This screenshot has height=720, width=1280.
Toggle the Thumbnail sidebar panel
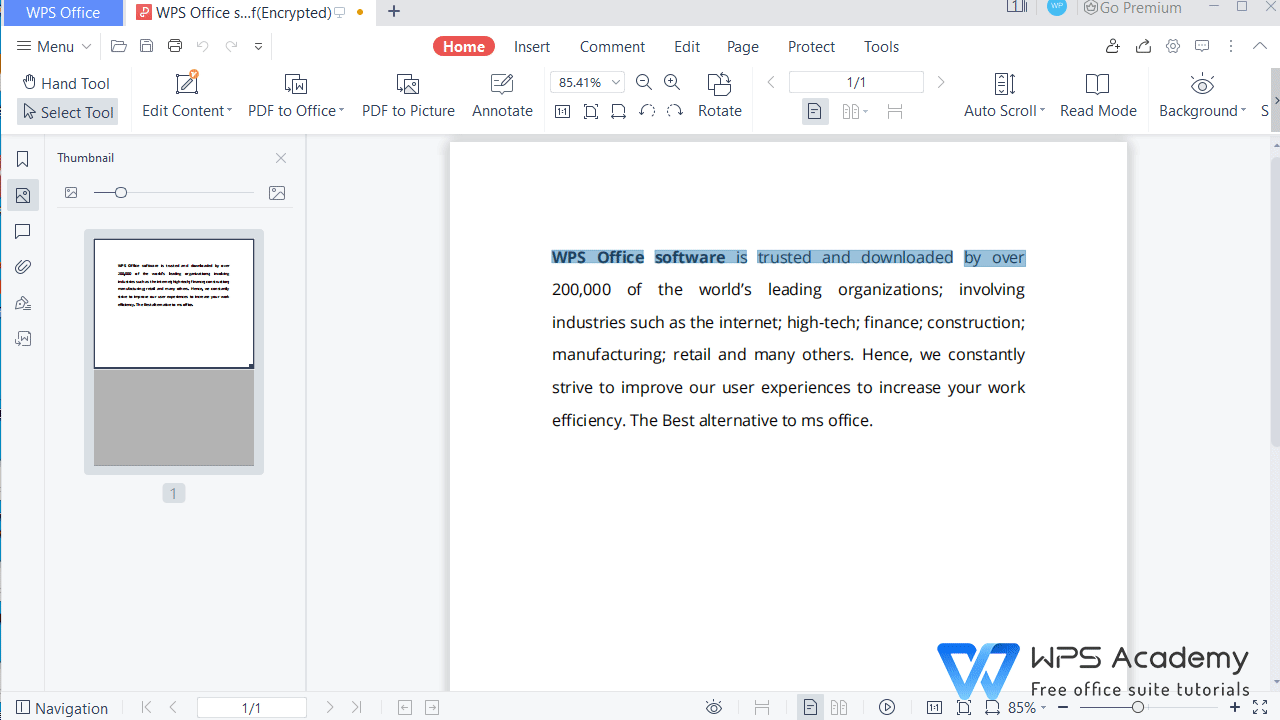click(23, 195)
